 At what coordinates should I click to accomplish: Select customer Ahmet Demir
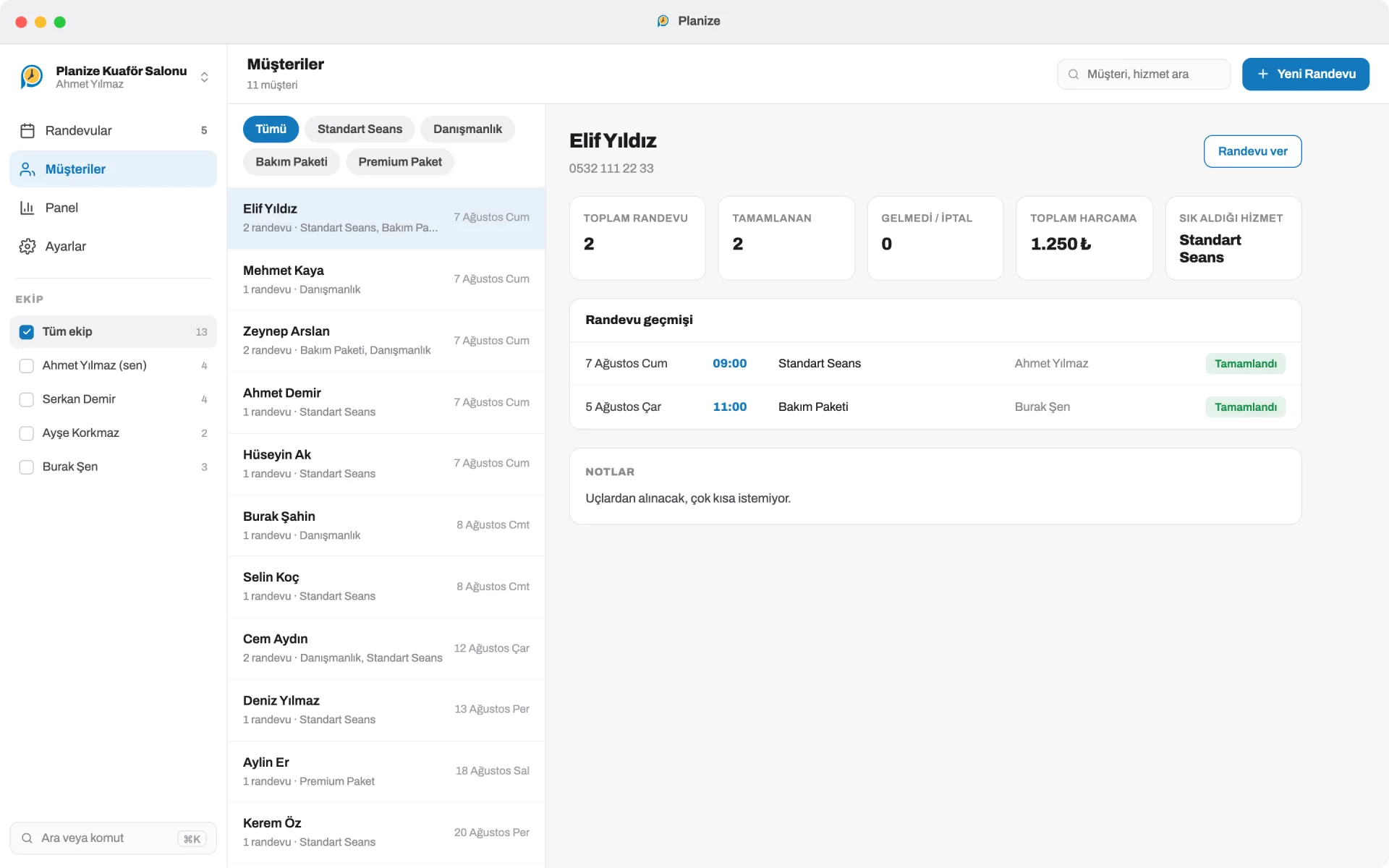[x=386, y=402]
